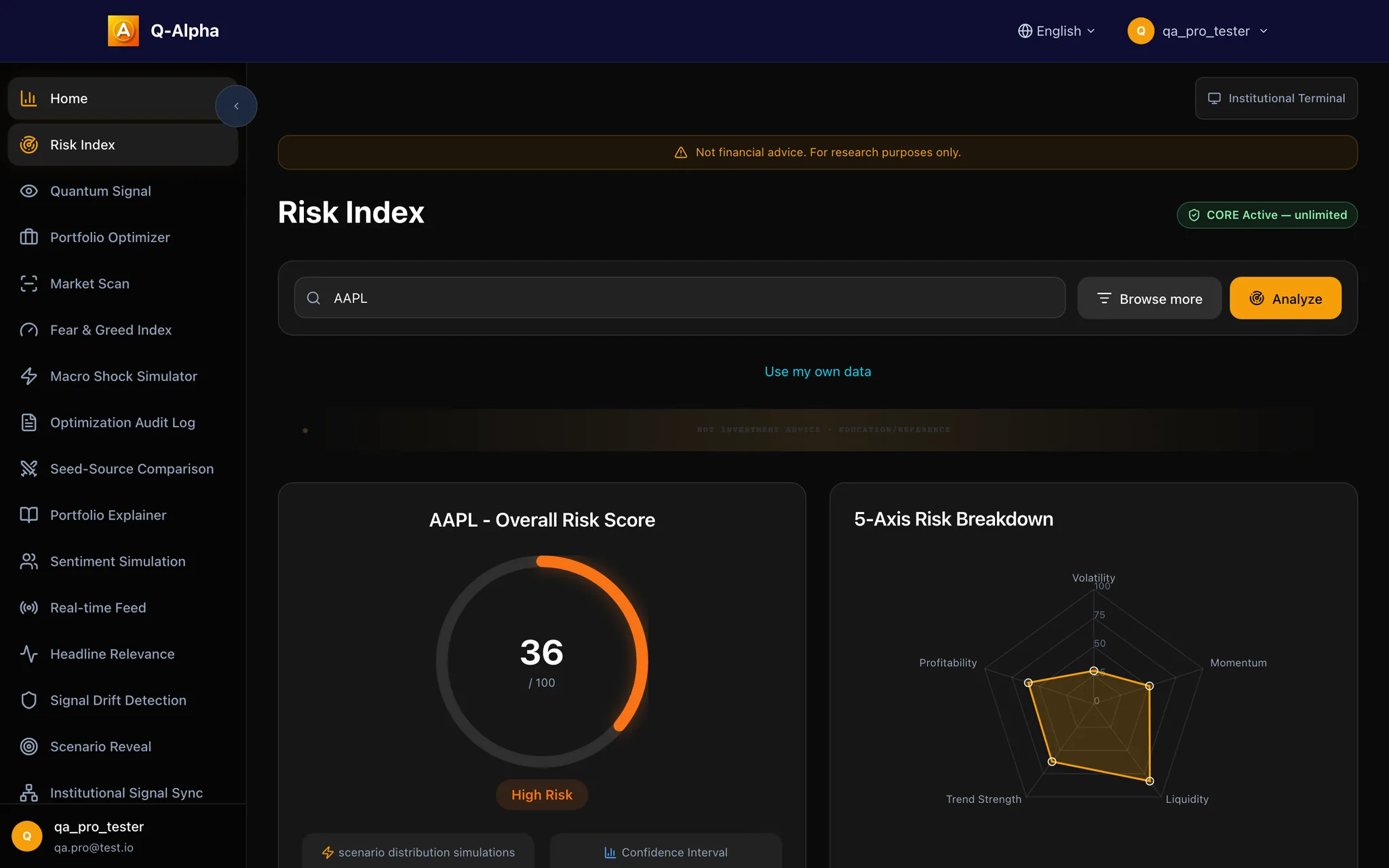Click the Signal Drift Detection shield icon
The width and height of the screenshot is (1389, 868).
28,701
